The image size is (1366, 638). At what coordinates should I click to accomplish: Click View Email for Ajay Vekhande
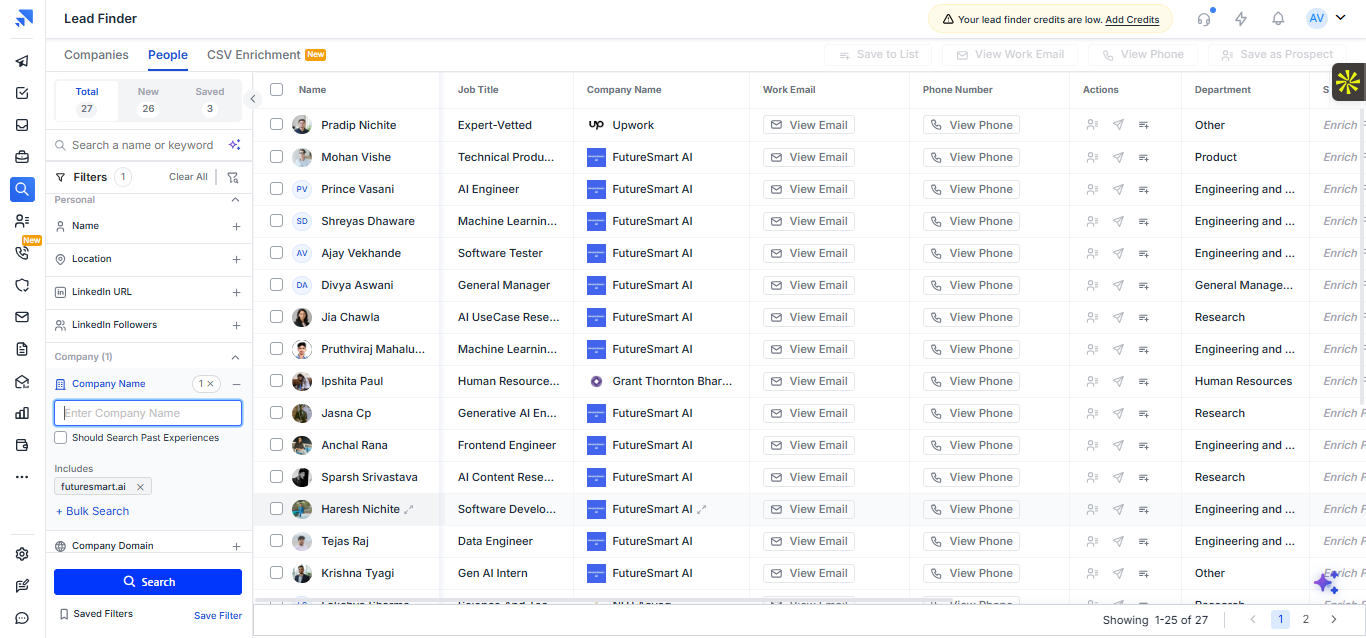[809, 253]
